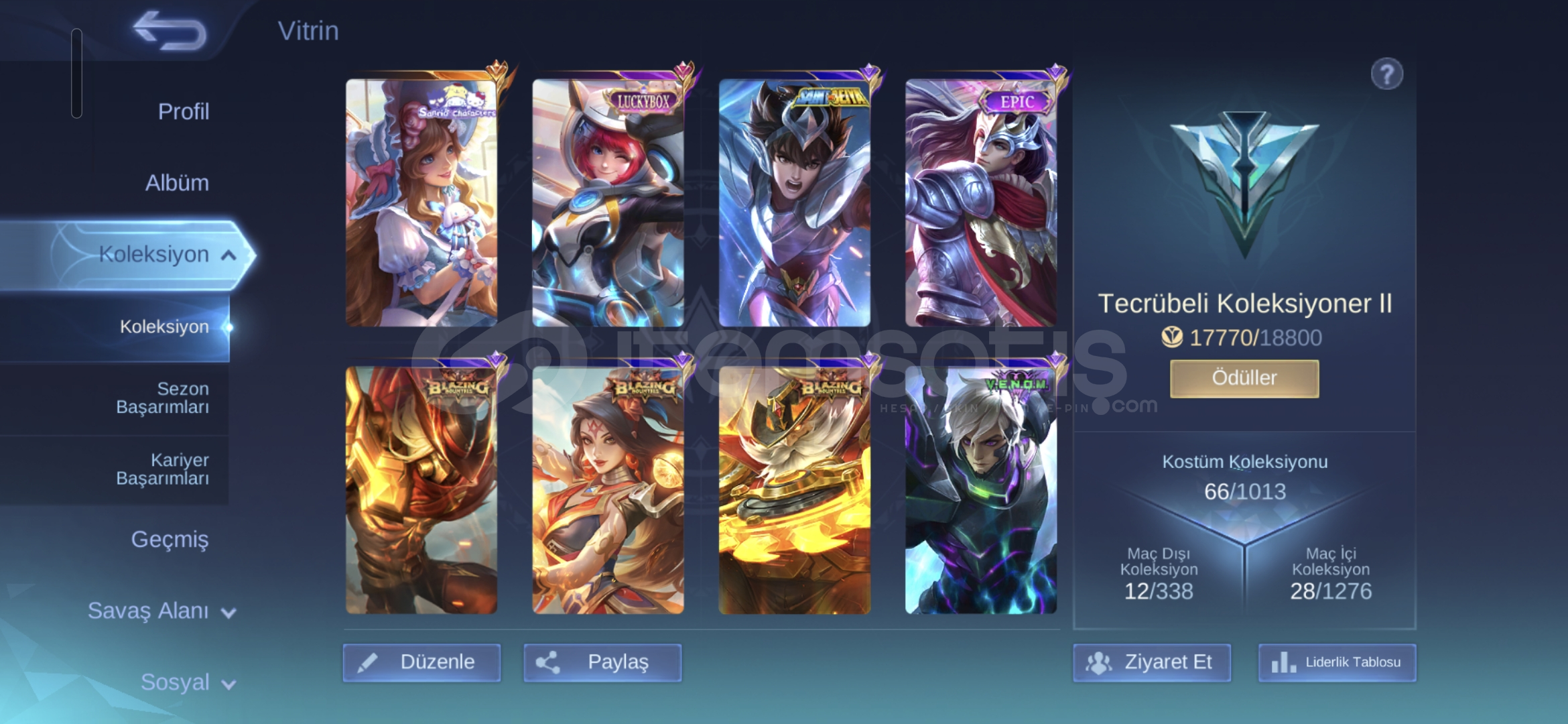Go to the Albüm menu item
Screen dimensions: 1568x724
coord(177,182)
